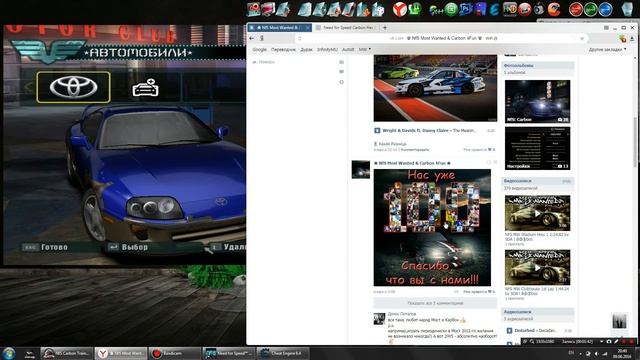Click the group avatar beside the 100 post
Image resolution: width=640 pixels, height=360 pixels.
361,169
